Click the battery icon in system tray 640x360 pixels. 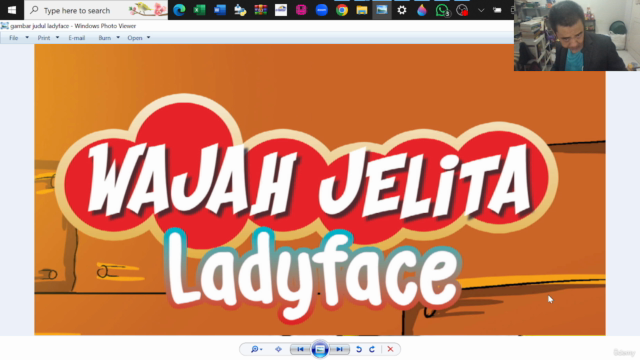[x=497, y=10]
